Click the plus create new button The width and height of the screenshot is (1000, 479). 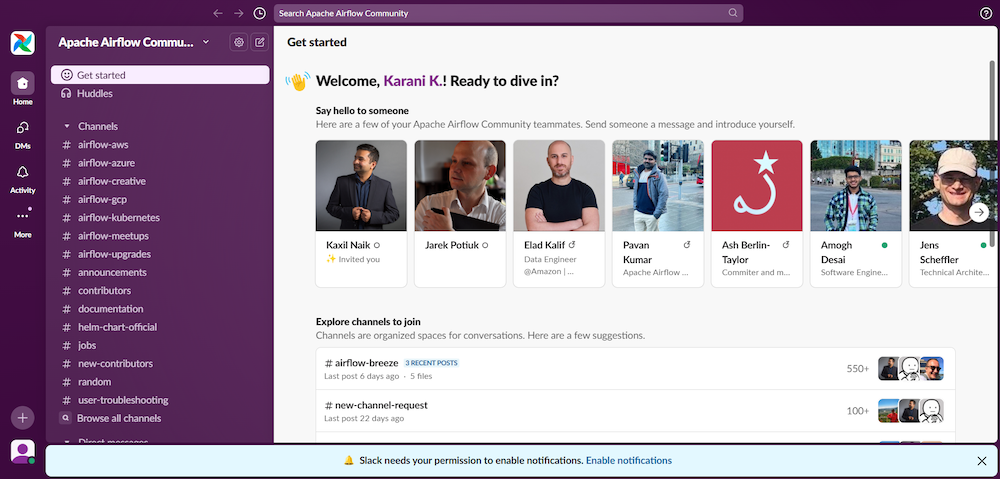pyautogui.click(x=22, y=418)
